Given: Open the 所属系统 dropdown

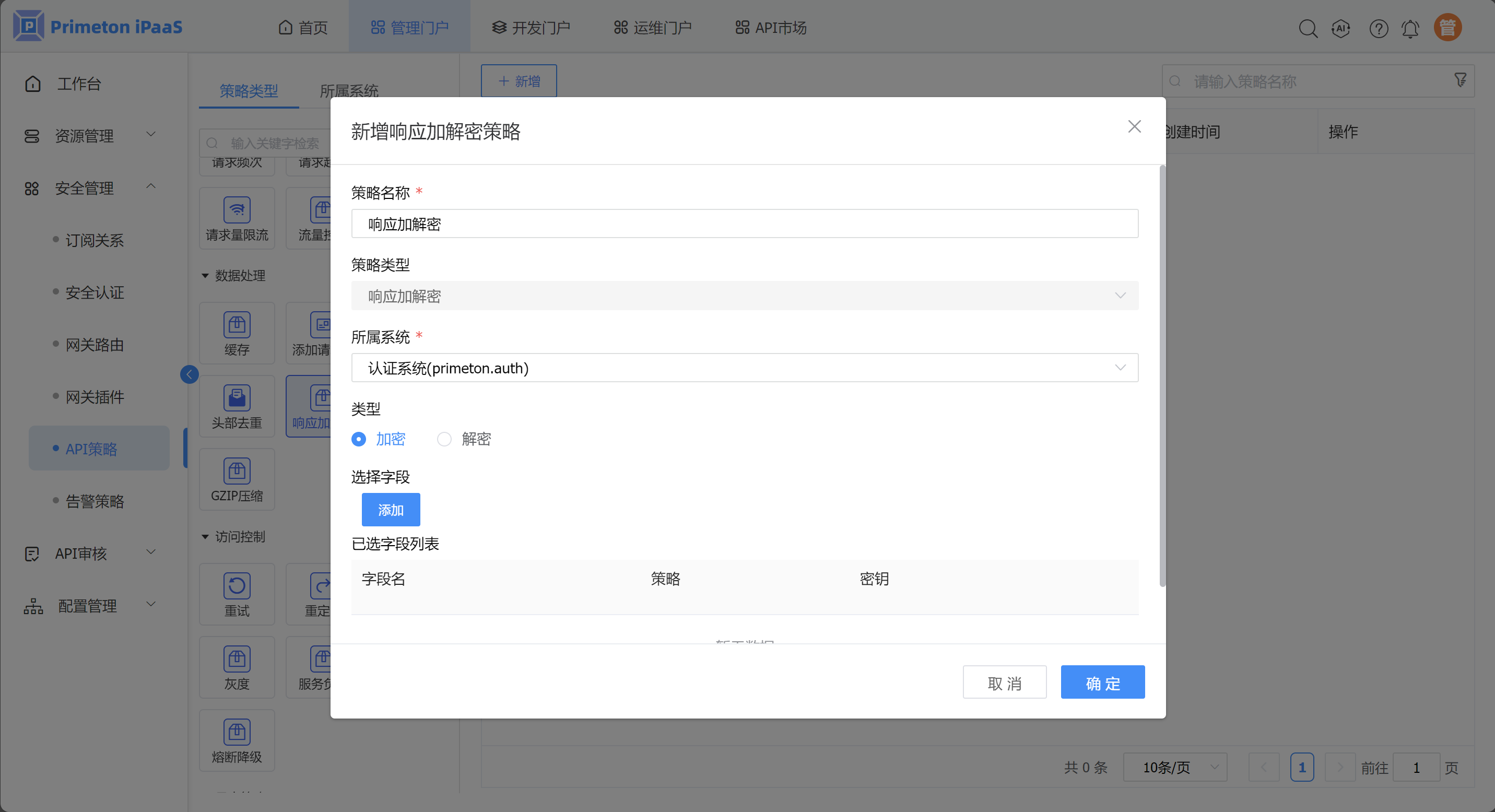Looking at the screenshot, I should click(x=744, y=368).
